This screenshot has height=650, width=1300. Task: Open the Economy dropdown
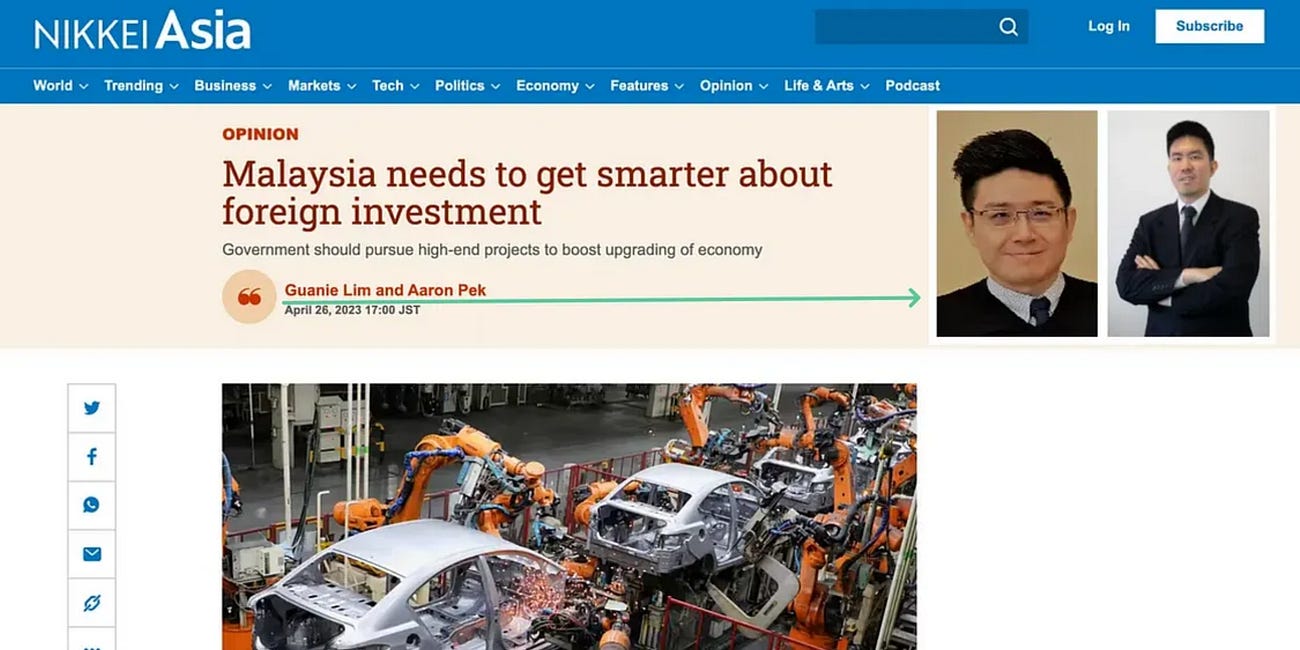pos(556,86)
